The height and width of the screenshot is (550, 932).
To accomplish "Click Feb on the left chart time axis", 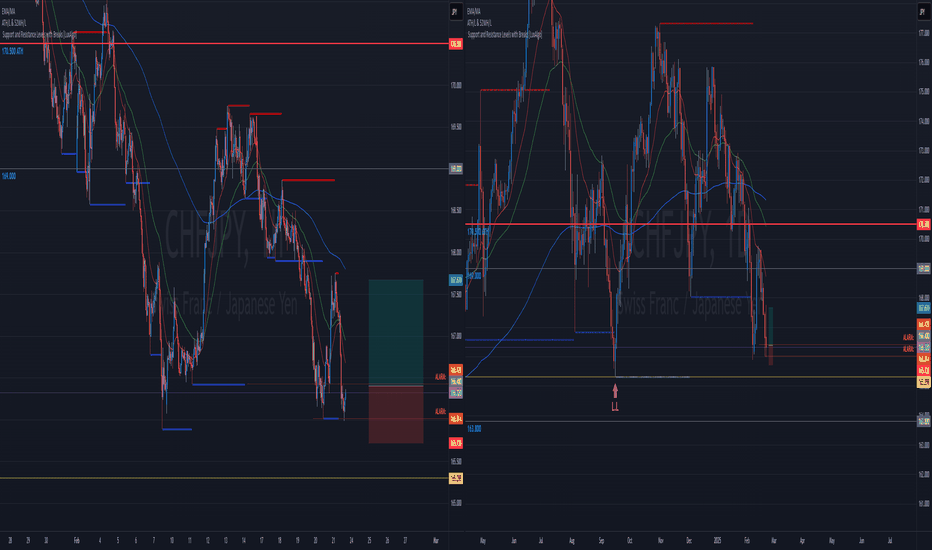I will click(x=77, y=540).
